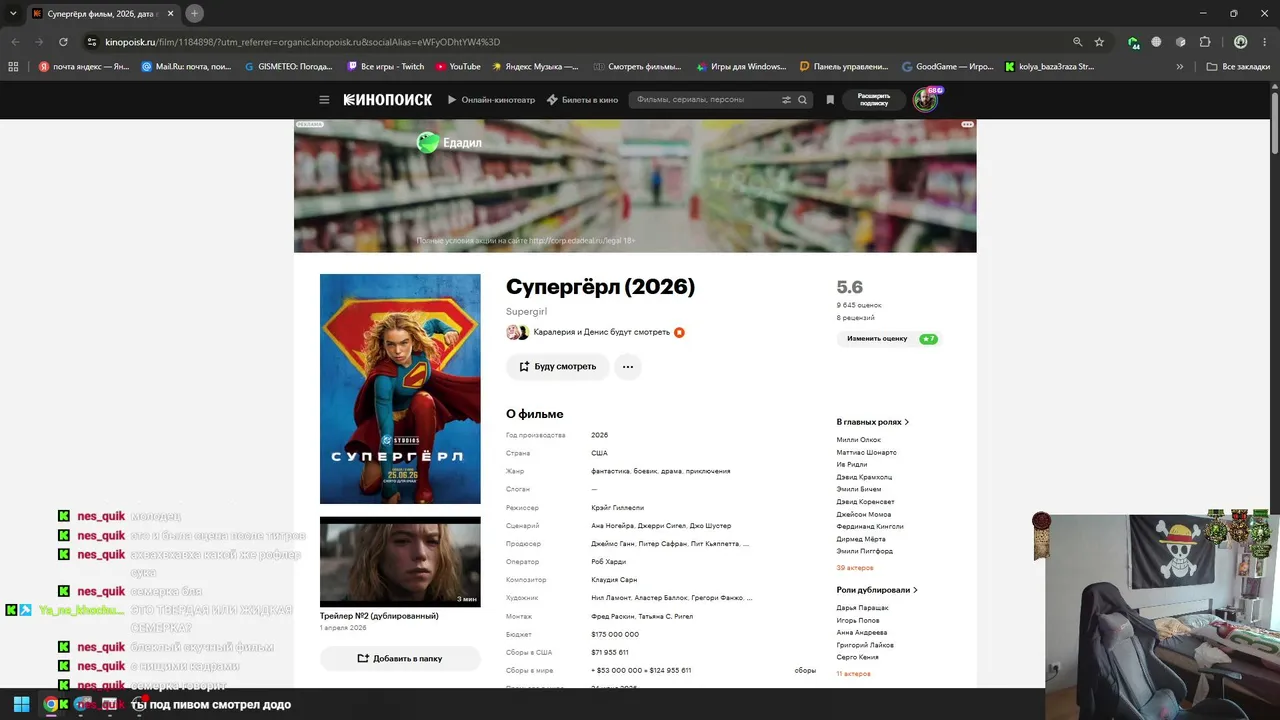
Task: Click Изменить оценку button
Action: click(x=890, y=339)
